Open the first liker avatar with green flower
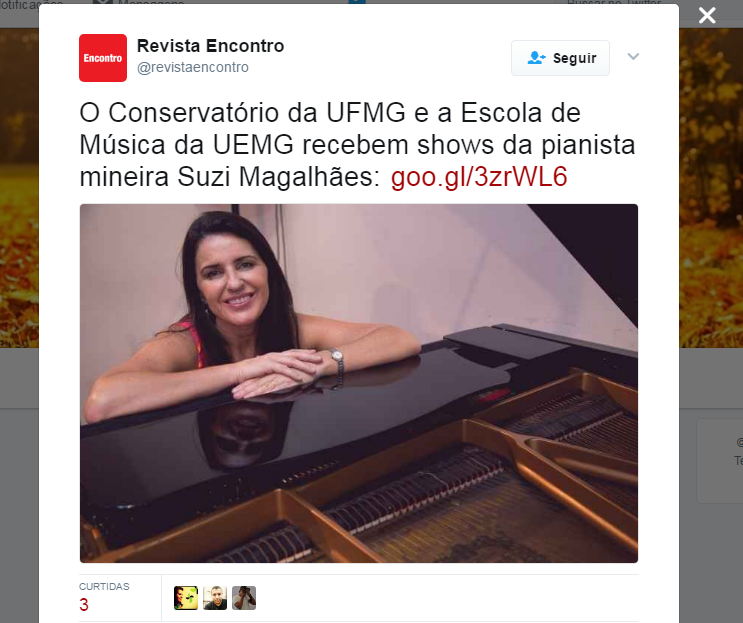The width and height of the screenshot is (743, 623). pyautogui.click(x=186, y=598)
